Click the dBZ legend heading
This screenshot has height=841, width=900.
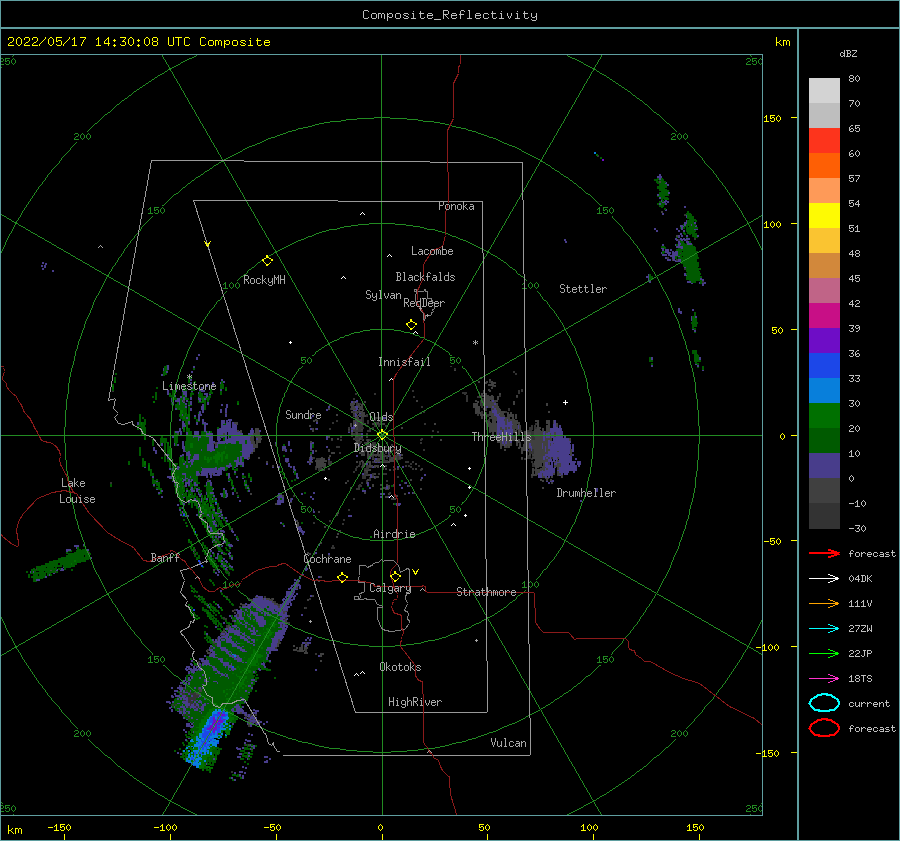click(x=848, y=54)
